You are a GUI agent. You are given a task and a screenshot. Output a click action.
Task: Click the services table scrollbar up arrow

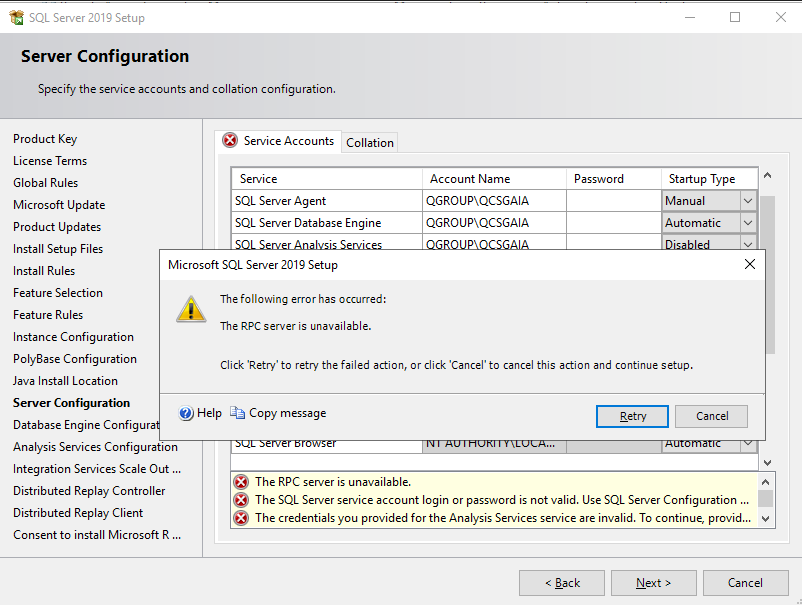pos(767,175)
